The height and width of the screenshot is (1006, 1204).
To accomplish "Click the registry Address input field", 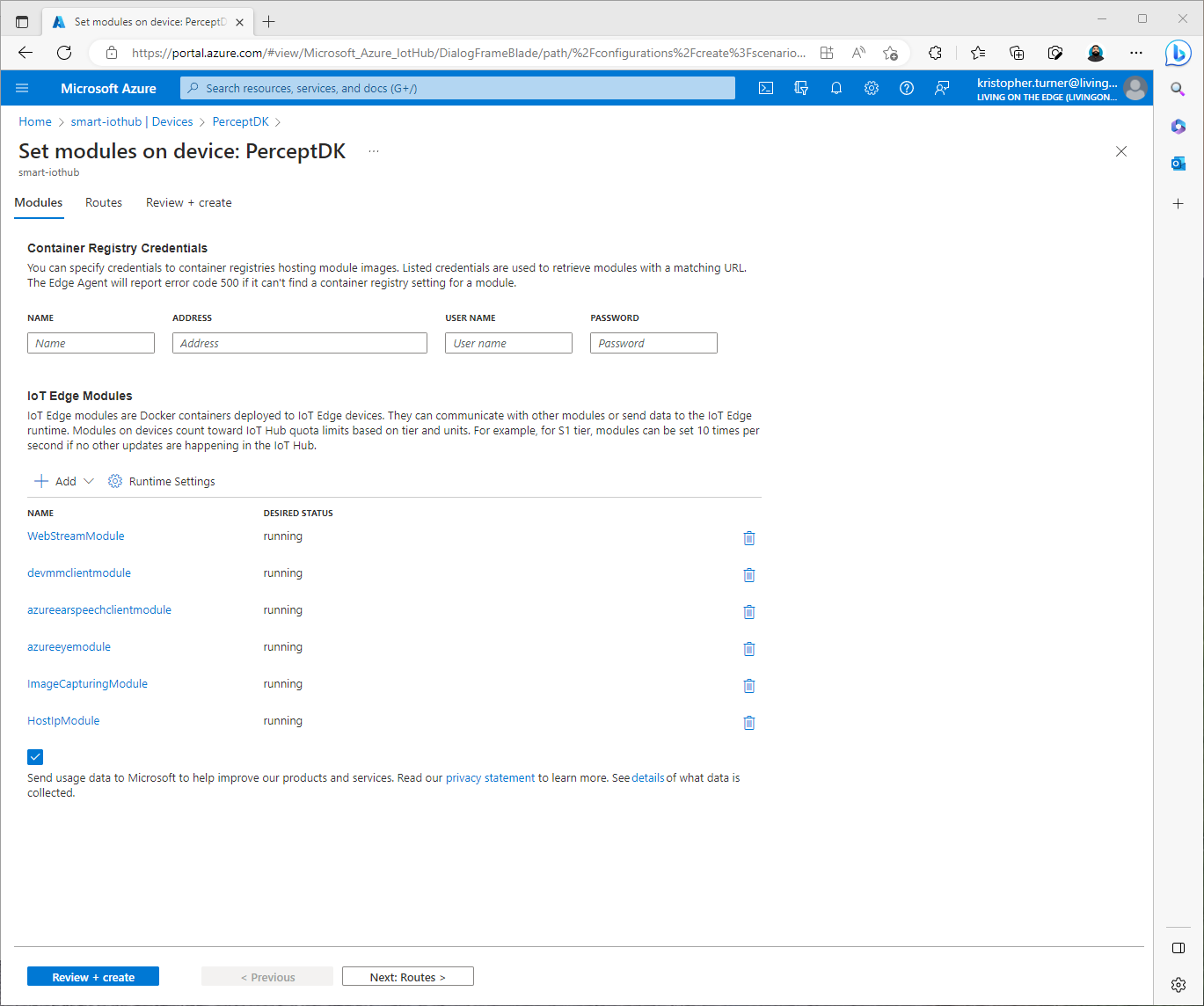I will pyautogui.click(x=300, y=343).
